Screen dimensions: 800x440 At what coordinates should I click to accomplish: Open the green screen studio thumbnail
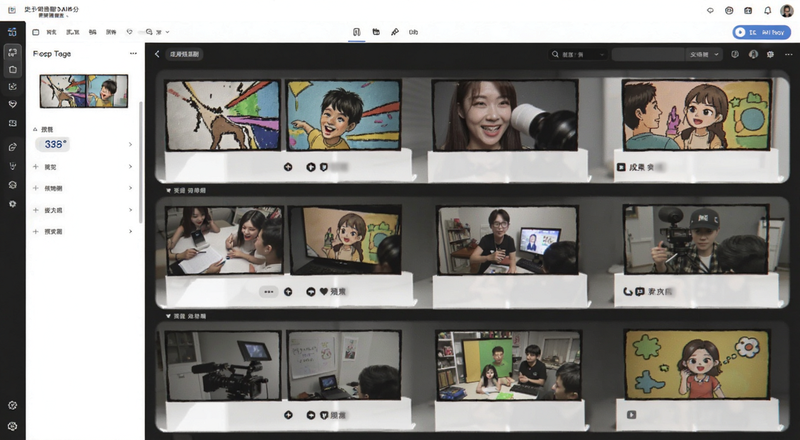pos(508,365)
